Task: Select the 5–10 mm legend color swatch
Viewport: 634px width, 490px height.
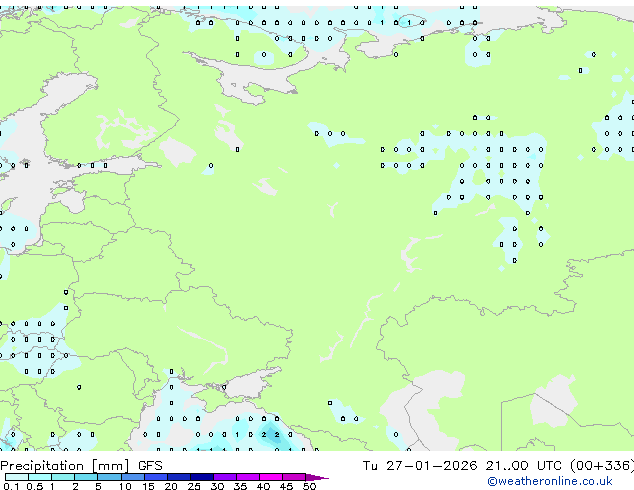Action: pyautogui.click(x=110, y=478)
